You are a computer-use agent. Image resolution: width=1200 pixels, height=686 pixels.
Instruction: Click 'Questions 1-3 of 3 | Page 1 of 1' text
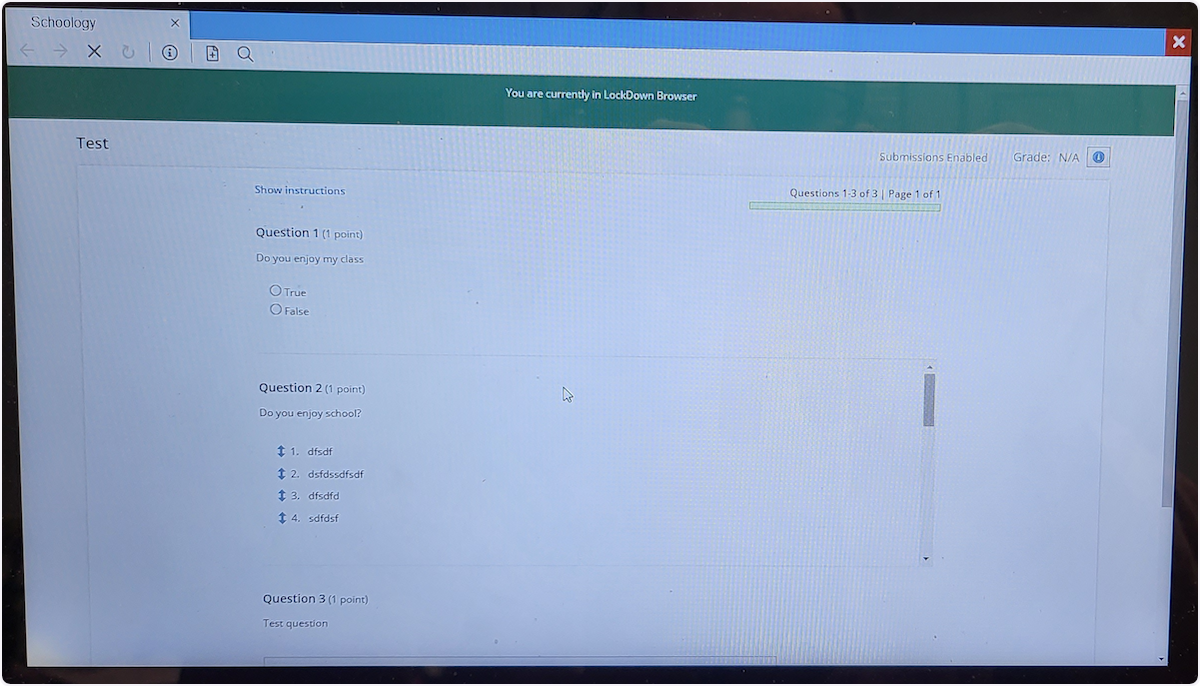click(x=865, y=193)
